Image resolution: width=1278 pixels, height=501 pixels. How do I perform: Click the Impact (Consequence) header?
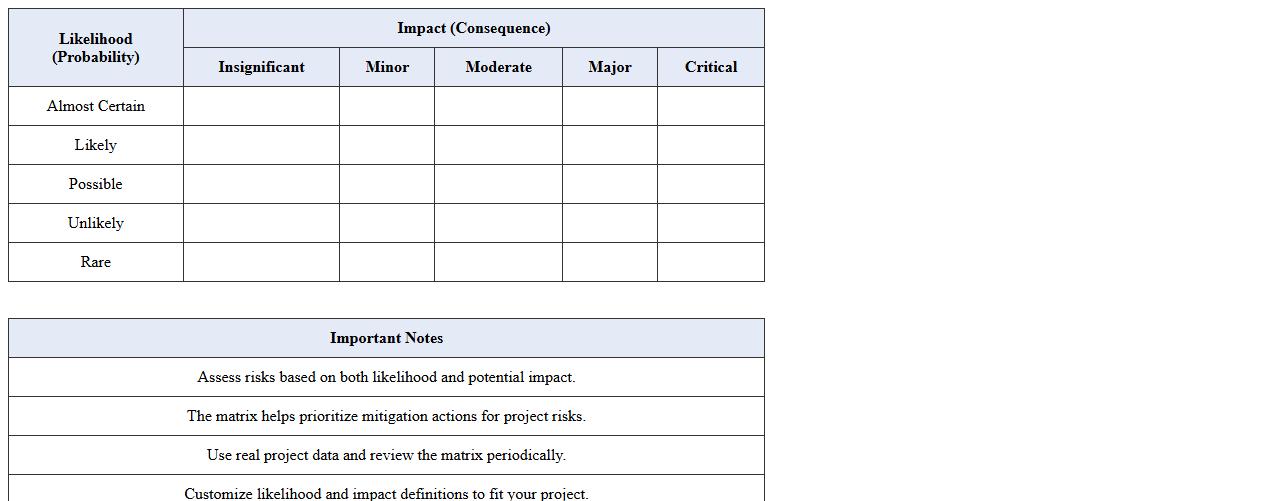tap(473, 28)
